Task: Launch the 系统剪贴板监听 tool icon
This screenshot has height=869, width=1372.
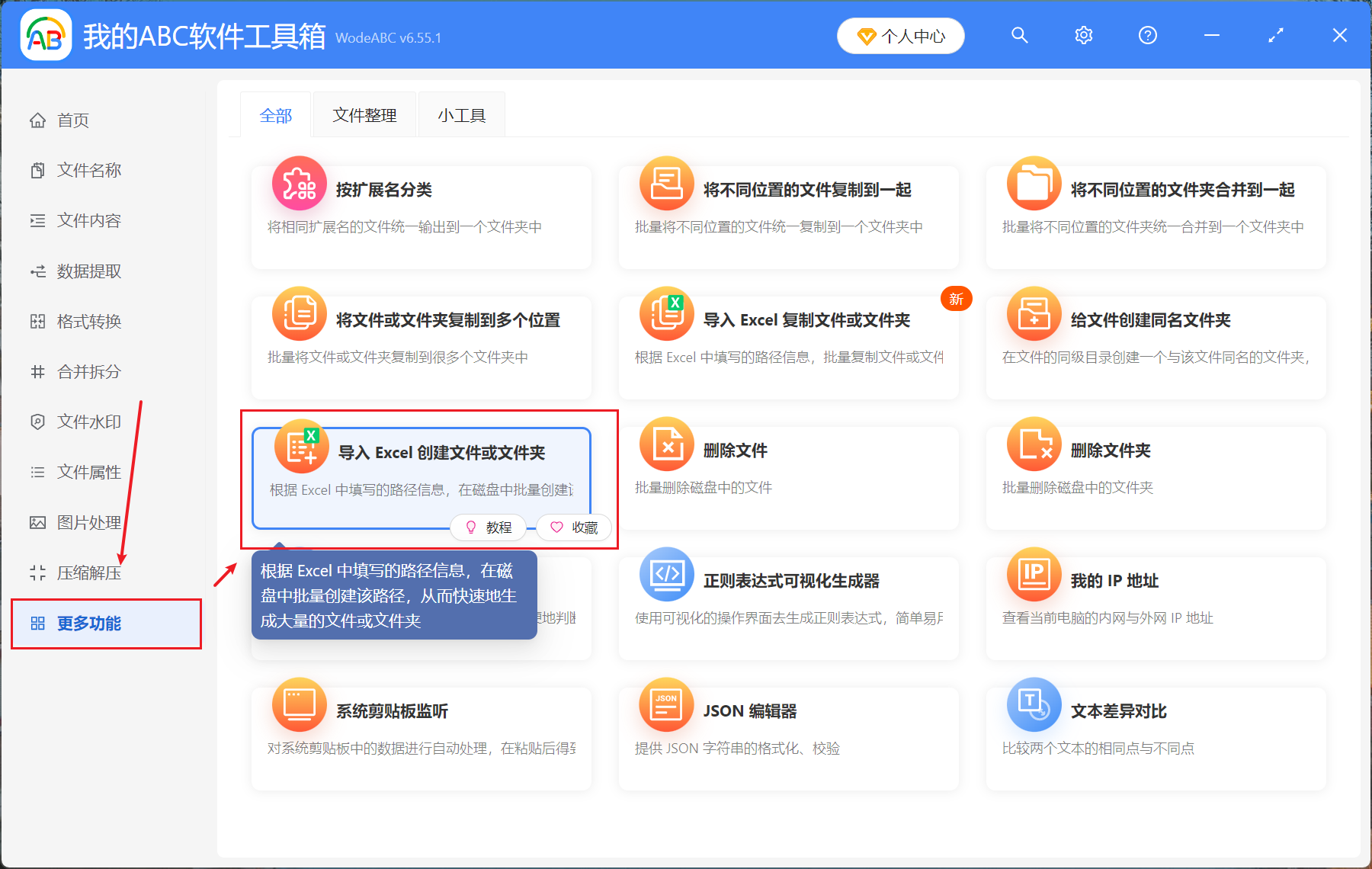Action: click(x=299, y=705)
